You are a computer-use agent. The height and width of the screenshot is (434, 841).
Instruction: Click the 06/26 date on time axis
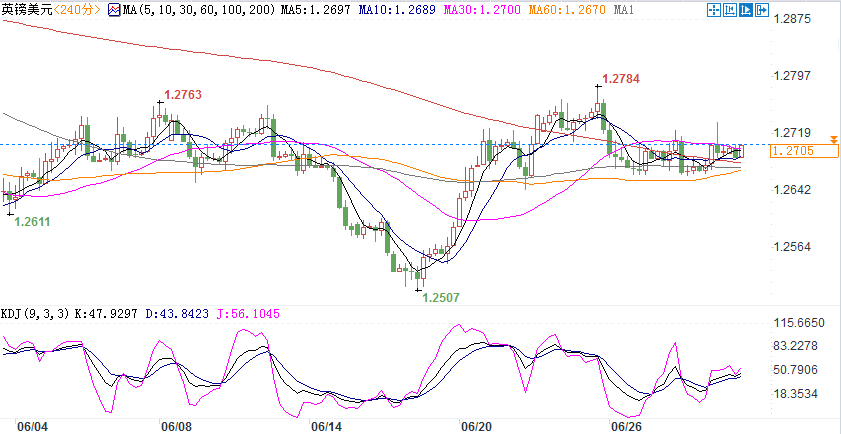625,426
